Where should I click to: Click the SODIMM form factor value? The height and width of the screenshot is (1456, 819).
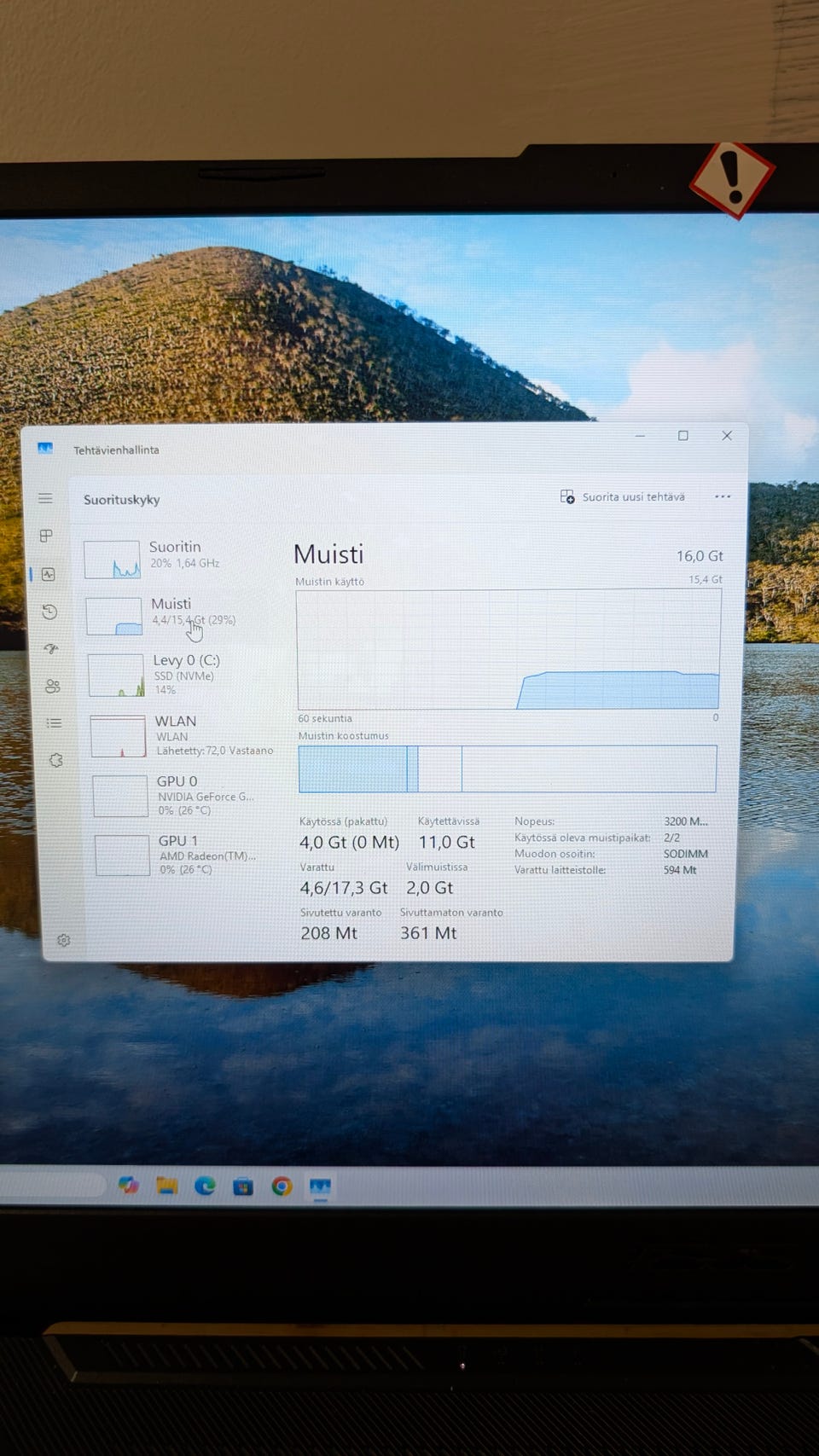pyautogui.click(x=686, y=854)
